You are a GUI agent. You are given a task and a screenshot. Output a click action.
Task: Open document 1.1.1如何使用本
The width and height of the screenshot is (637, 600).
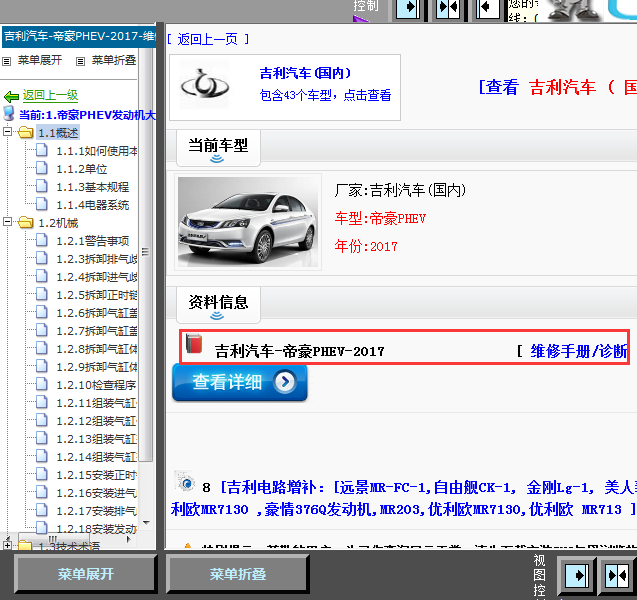coord(97,151)
